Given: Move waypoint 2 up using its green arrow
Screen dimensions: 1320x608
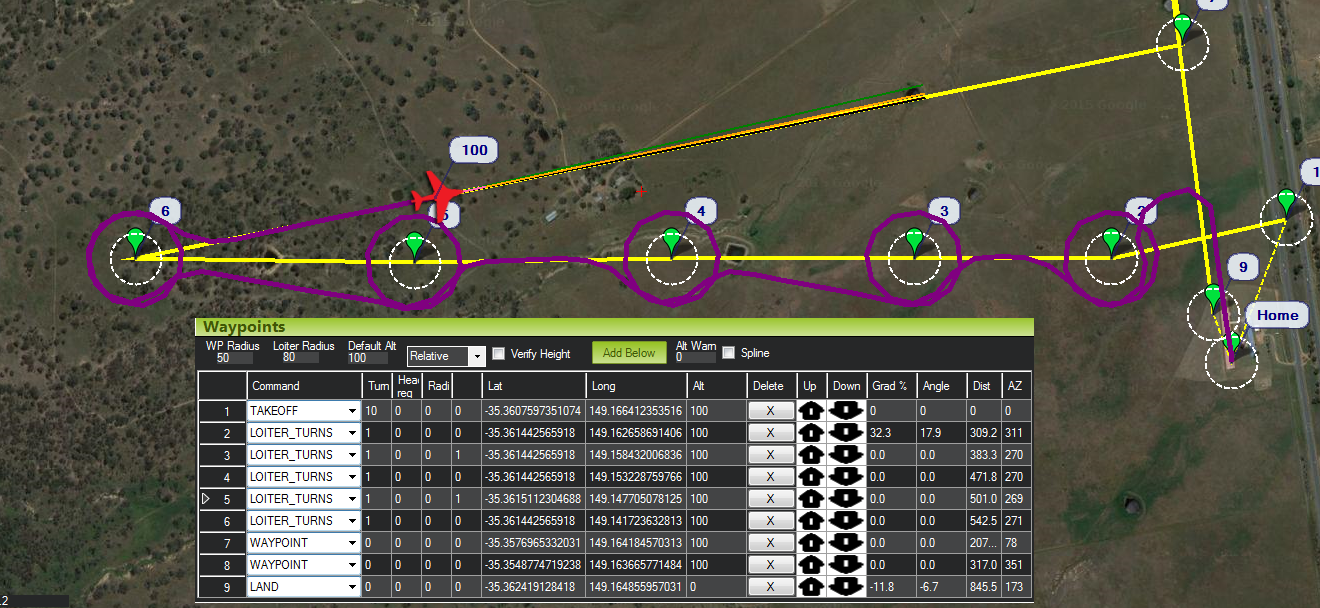Looking at the screenshot, I should click(810, 432).
